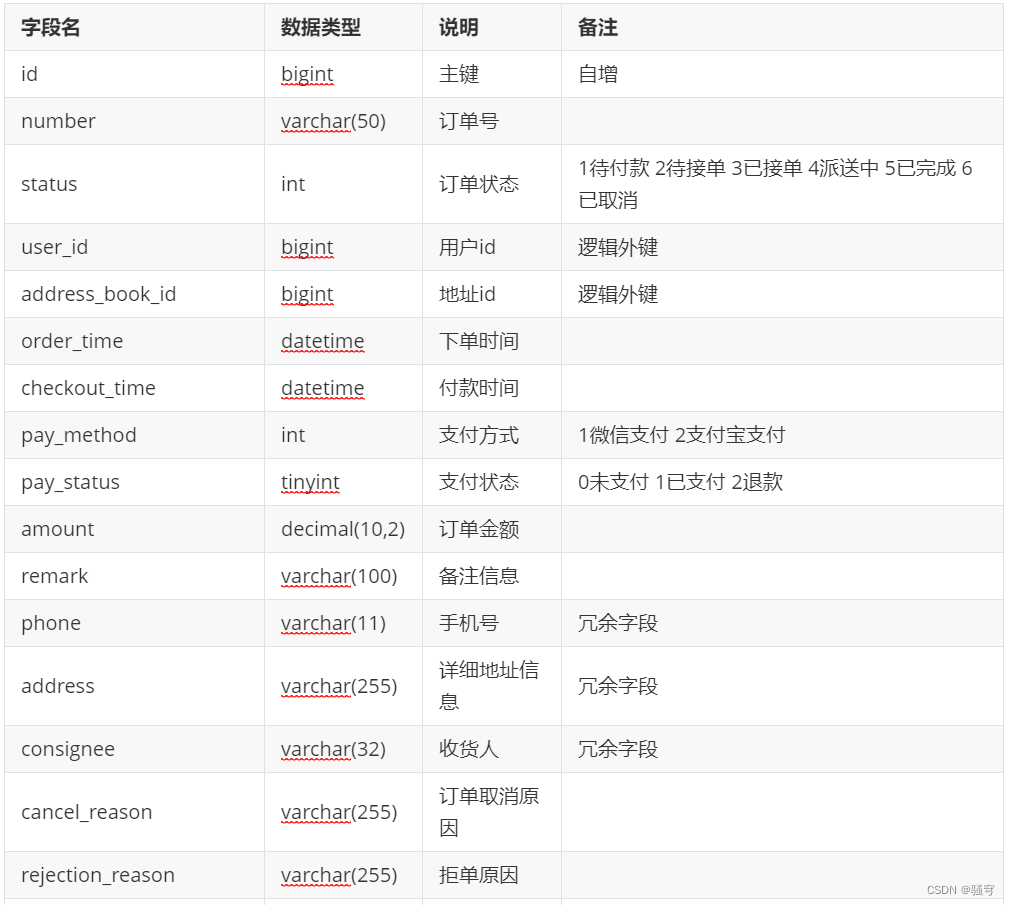Click the varchar(50) data type

coord(333,121)
